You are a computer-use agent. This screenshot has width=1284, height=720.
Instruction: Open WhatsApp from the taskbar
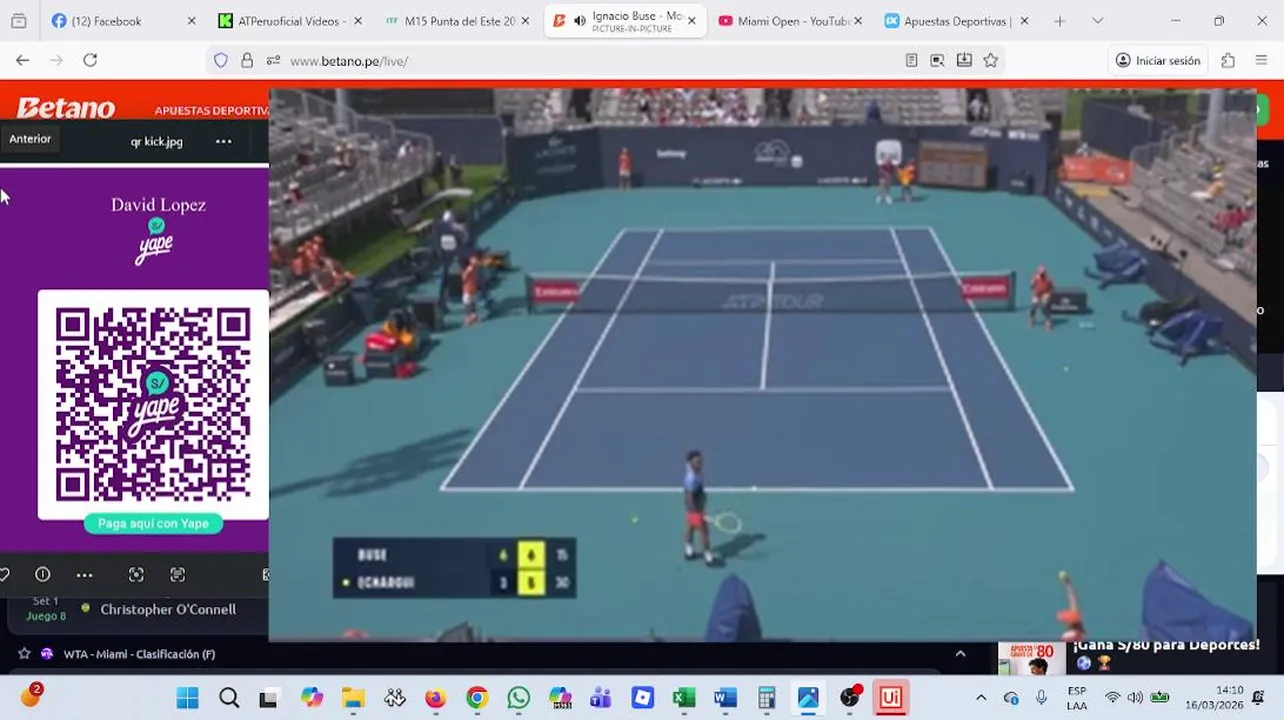[x=518, y=697]
